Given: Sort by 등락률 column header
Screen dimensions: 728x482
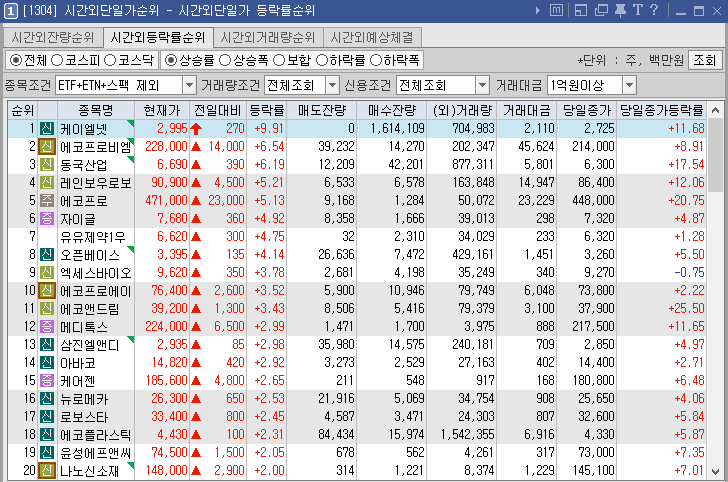Looking at the screenshot, I should (267, 111).
